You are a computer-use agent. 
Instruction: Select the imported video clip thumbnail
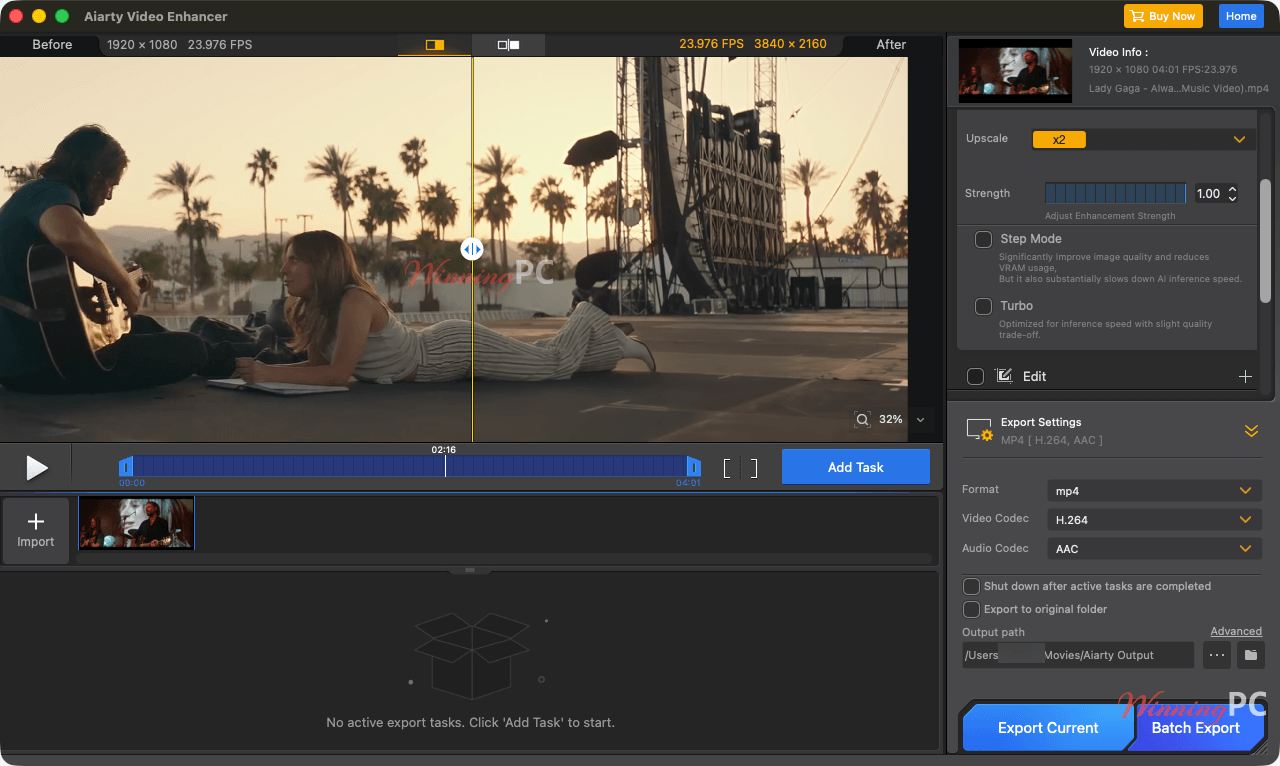pos(136,523)
